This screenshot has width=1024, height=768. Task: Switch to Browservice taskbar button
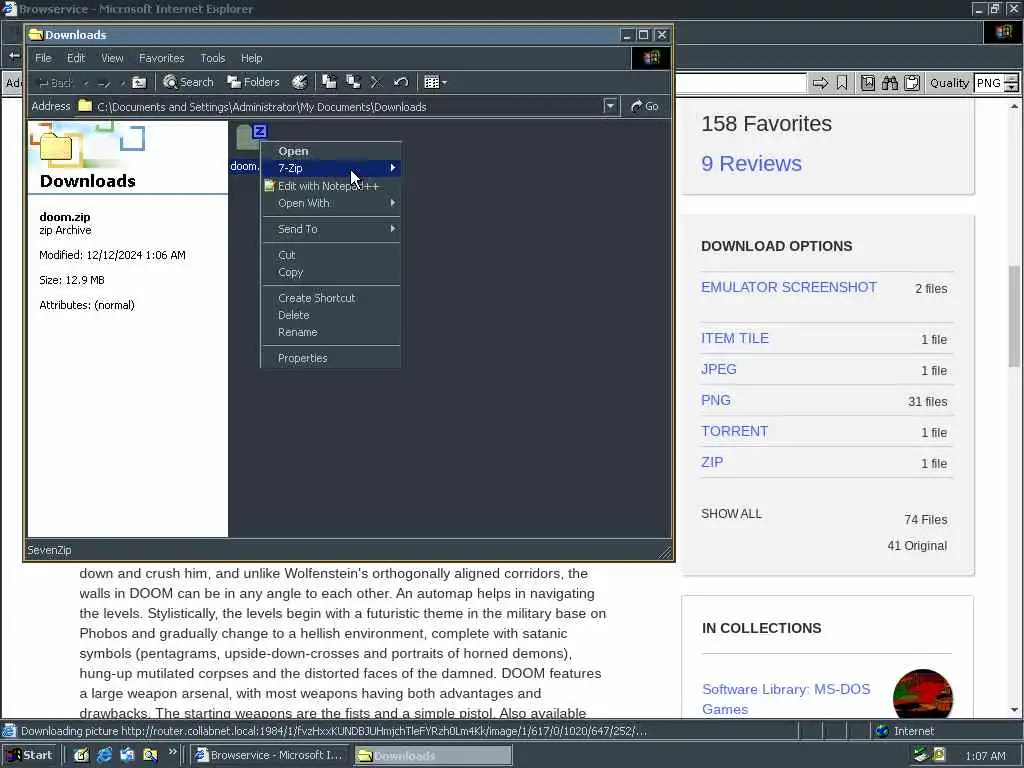point(270,755)
